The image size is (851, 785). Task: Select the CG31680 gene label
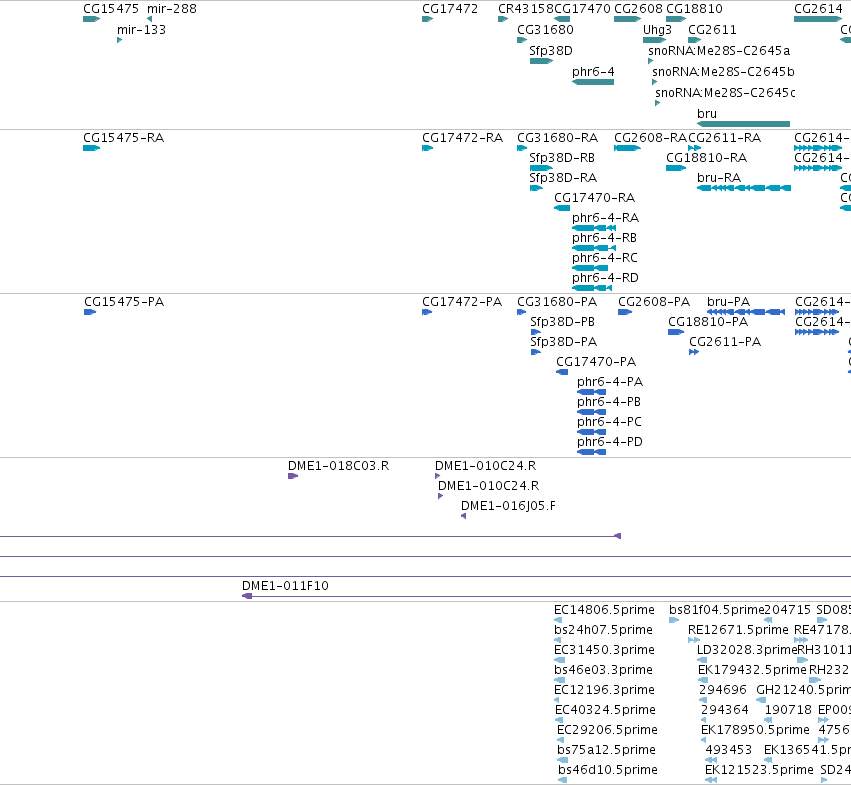coord(545,30)
